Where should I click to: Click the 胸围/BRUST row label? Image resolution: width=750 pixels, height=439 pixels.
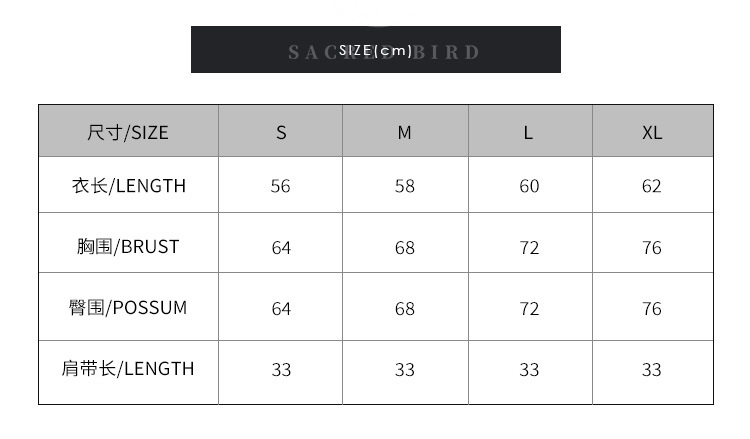coord(128,246)
